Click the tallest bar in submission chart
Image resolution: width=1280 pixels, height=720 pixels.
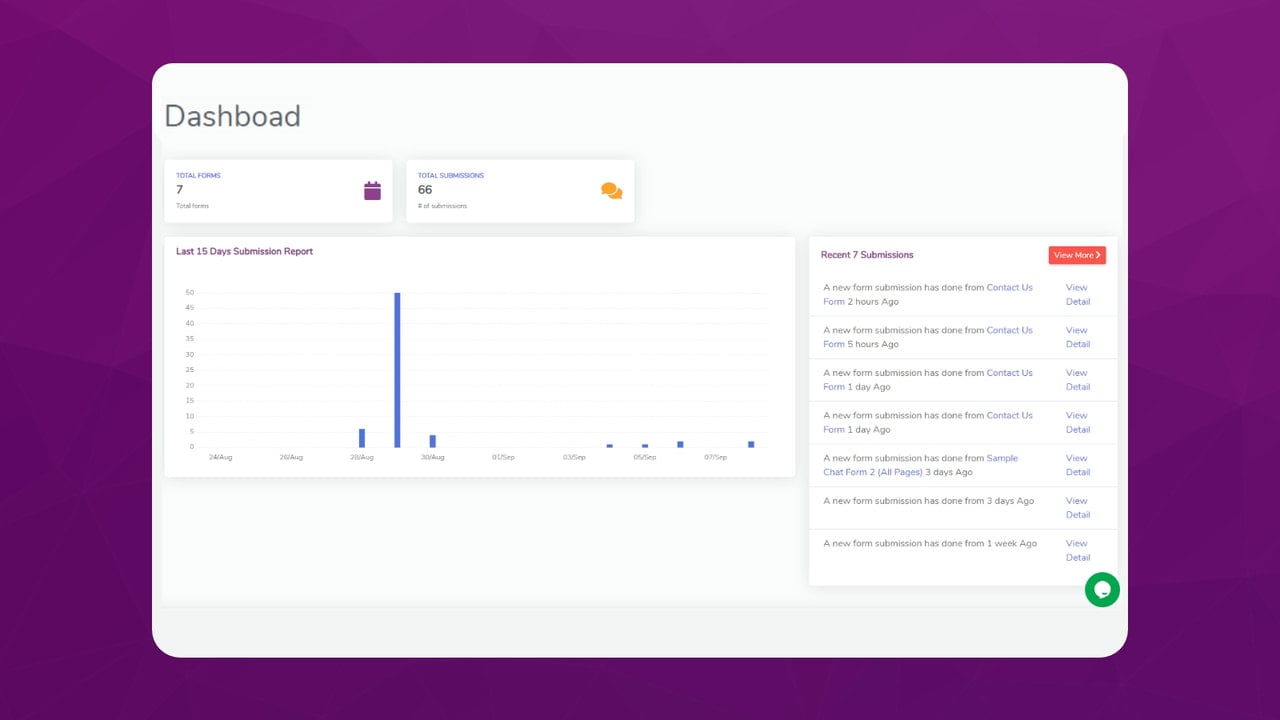pyautogui.click(x=397, y=370)
